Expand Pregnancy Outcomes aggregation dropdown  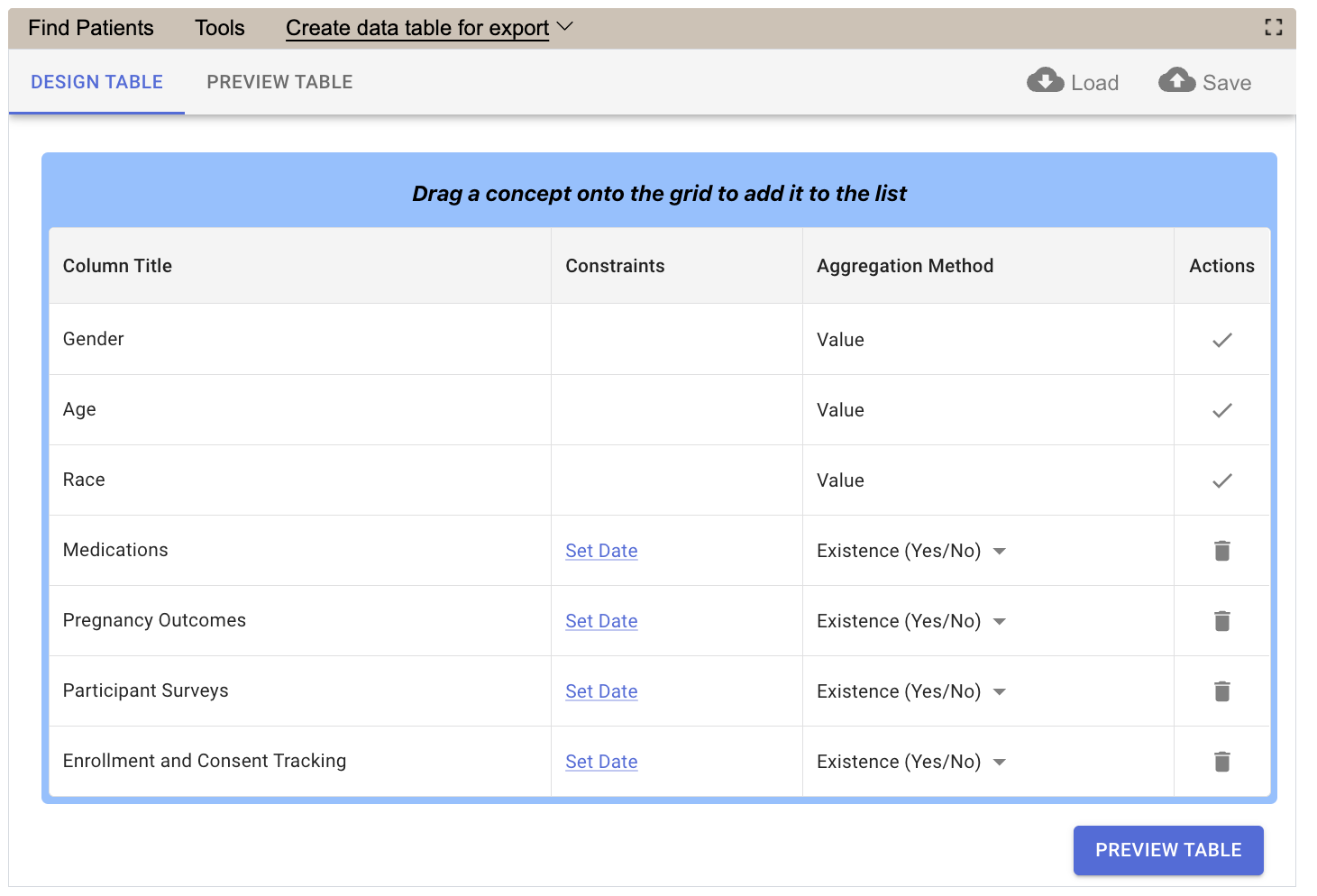(999, 622)
